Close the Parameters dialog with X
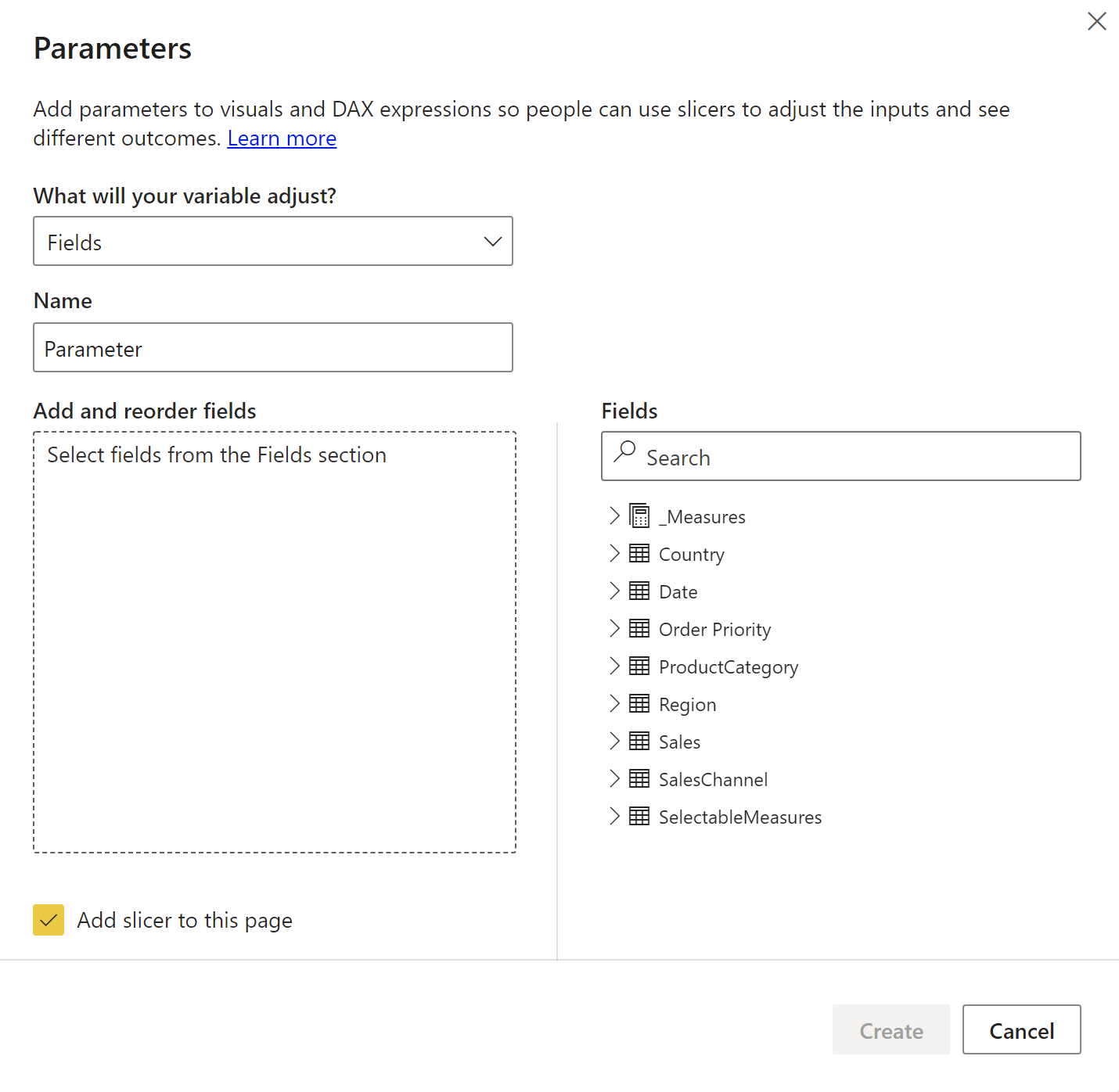 [x=1097, y=21]
